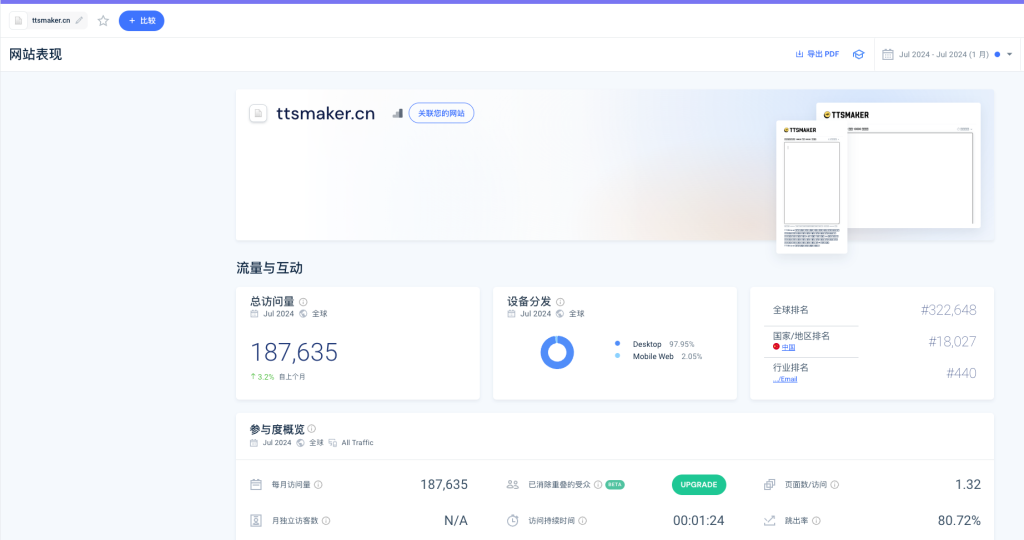Open the TTSMAKER mobile preview thumbnail
The height and width of the screenshot is (540, 1024).
coord(812,187)
